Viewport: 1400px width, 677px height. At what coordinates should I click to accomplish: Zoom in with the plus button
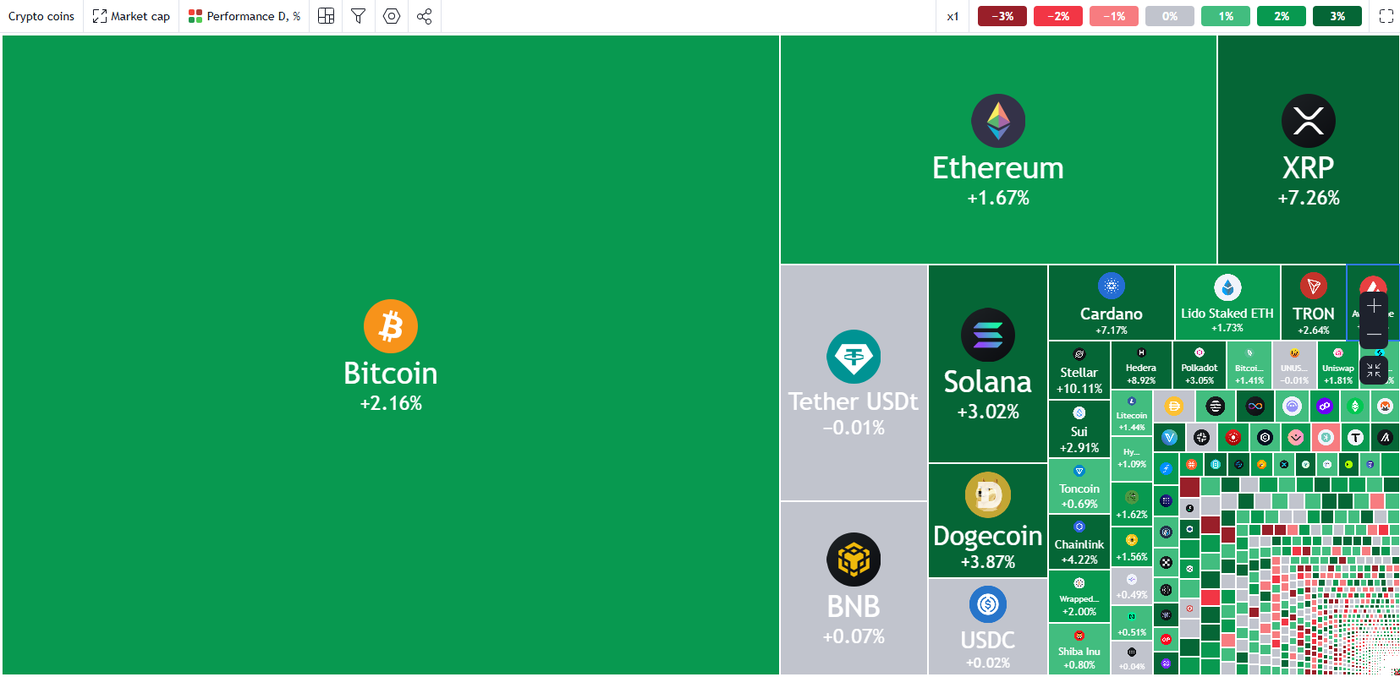pyautogui.click(x=1374, y=305)
